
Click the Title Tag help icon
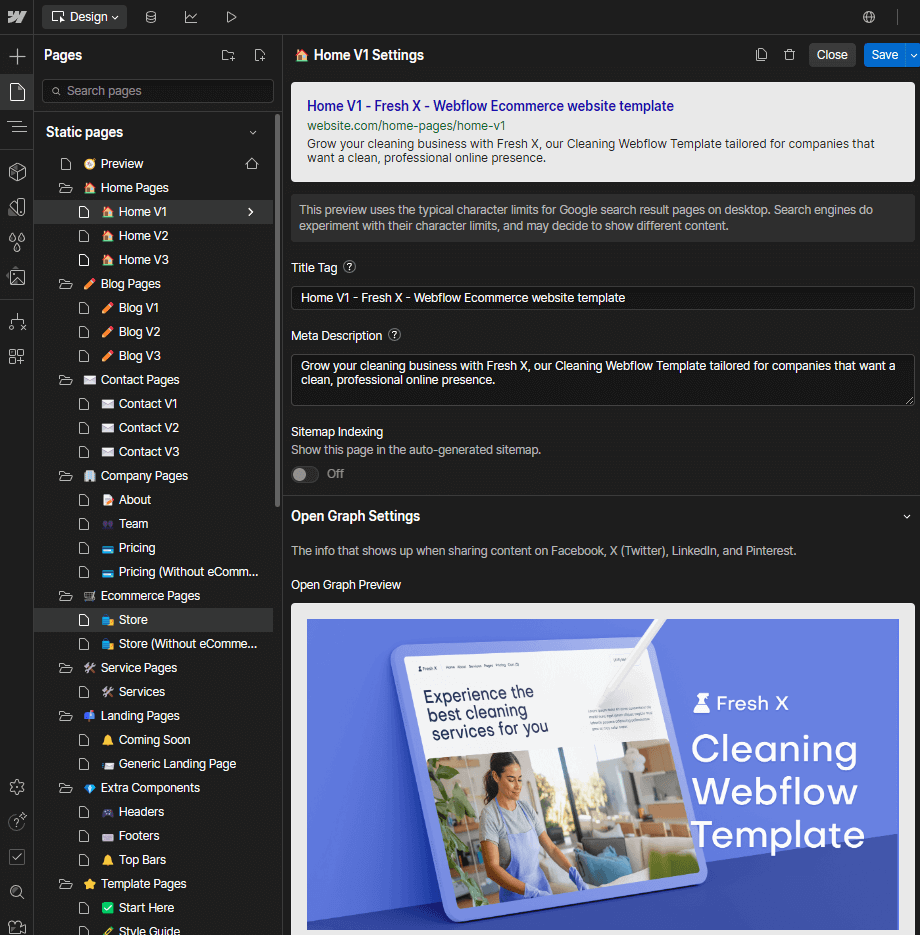click(350, 267)
